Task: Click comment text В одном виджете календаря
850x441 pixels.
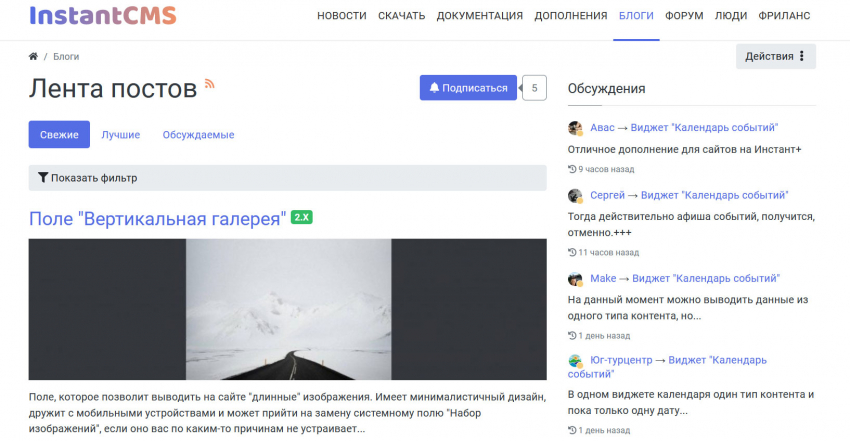Action: [x=691, y=403]
